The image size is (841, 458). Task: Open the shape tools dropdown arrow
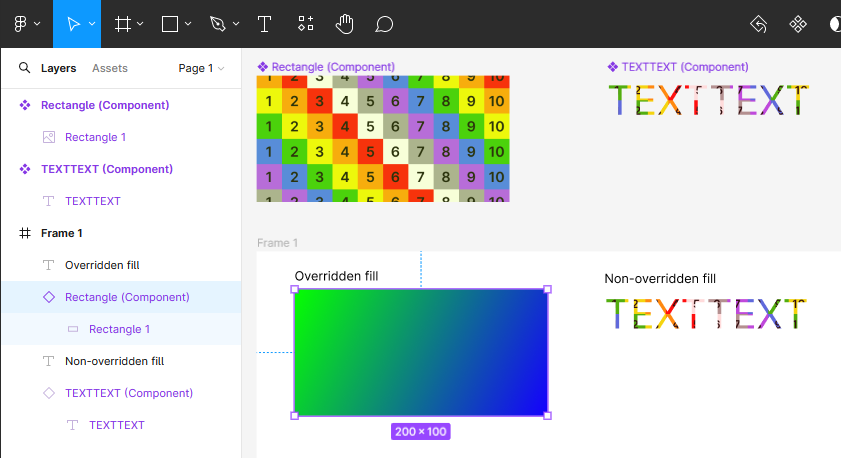(189, 24)
